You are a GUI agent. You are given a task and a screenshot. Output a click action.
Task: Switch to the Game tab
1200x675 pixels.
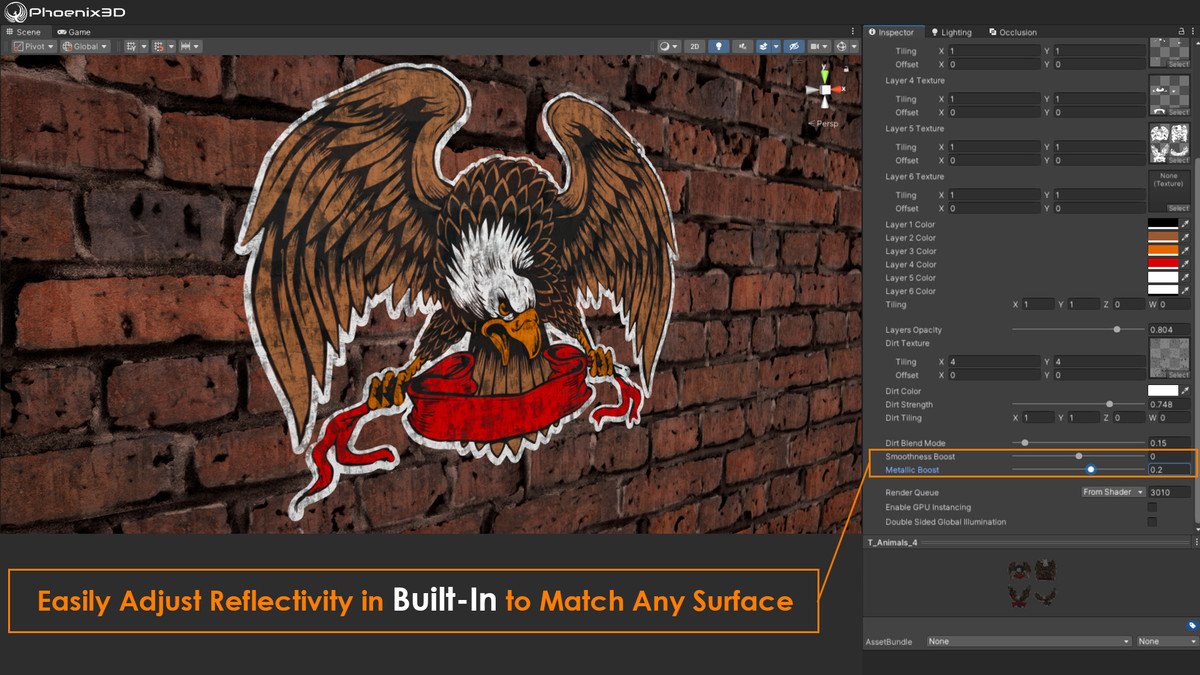tap(74, 32)
